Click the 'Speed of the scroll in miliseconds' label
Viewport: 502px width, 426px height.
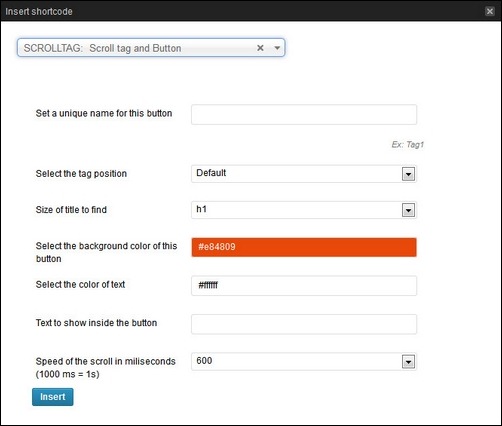(106, 361)
